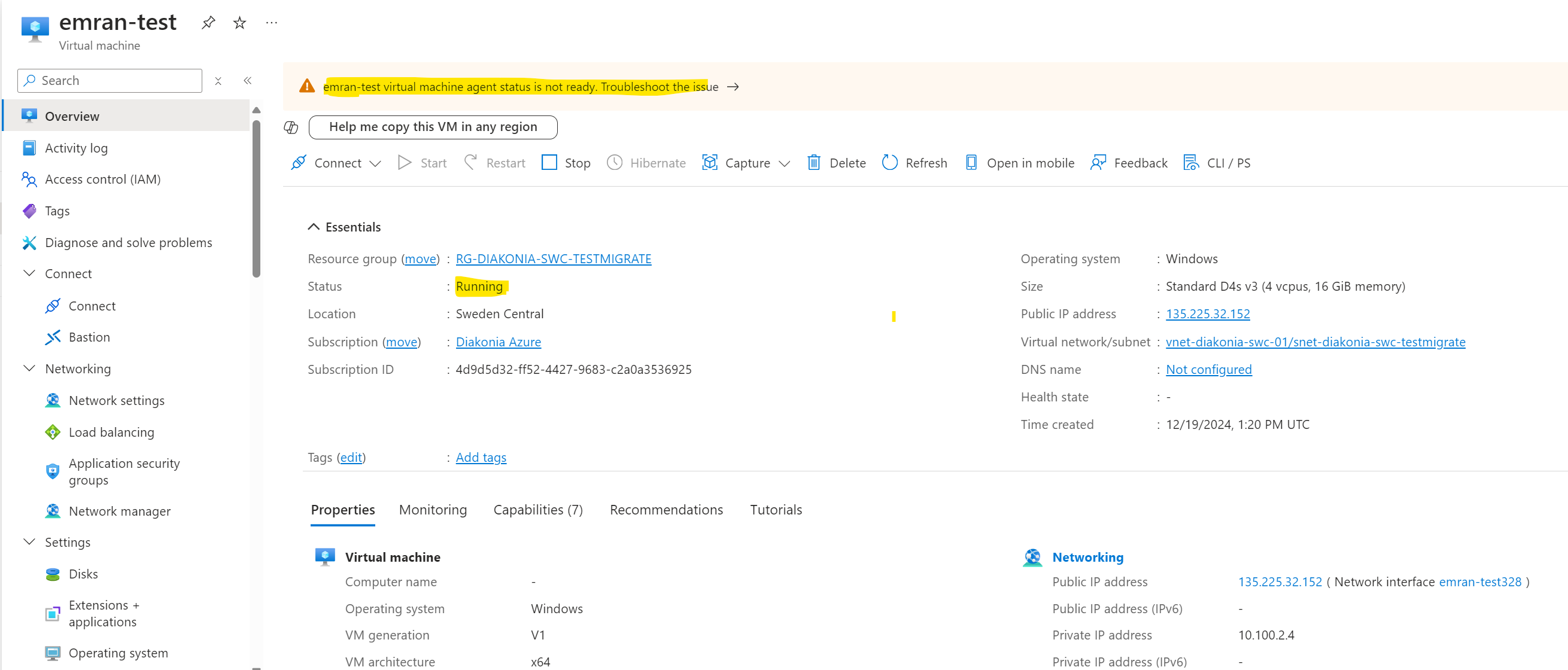This screenshot has width=1568, height=670.
Task: Switch to the Monitoring tab
Action: [x=433, y=509]
